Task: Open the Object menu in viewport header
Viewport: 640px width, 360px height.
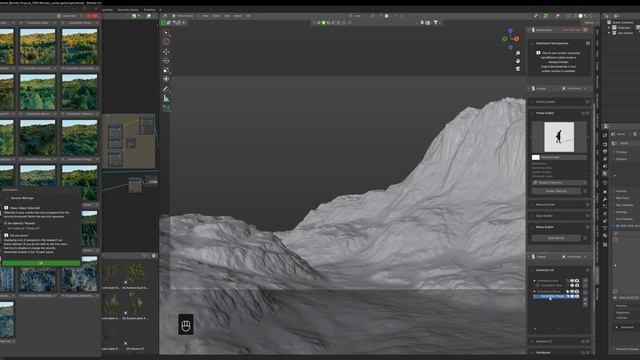Action: [x=238, y=16]
